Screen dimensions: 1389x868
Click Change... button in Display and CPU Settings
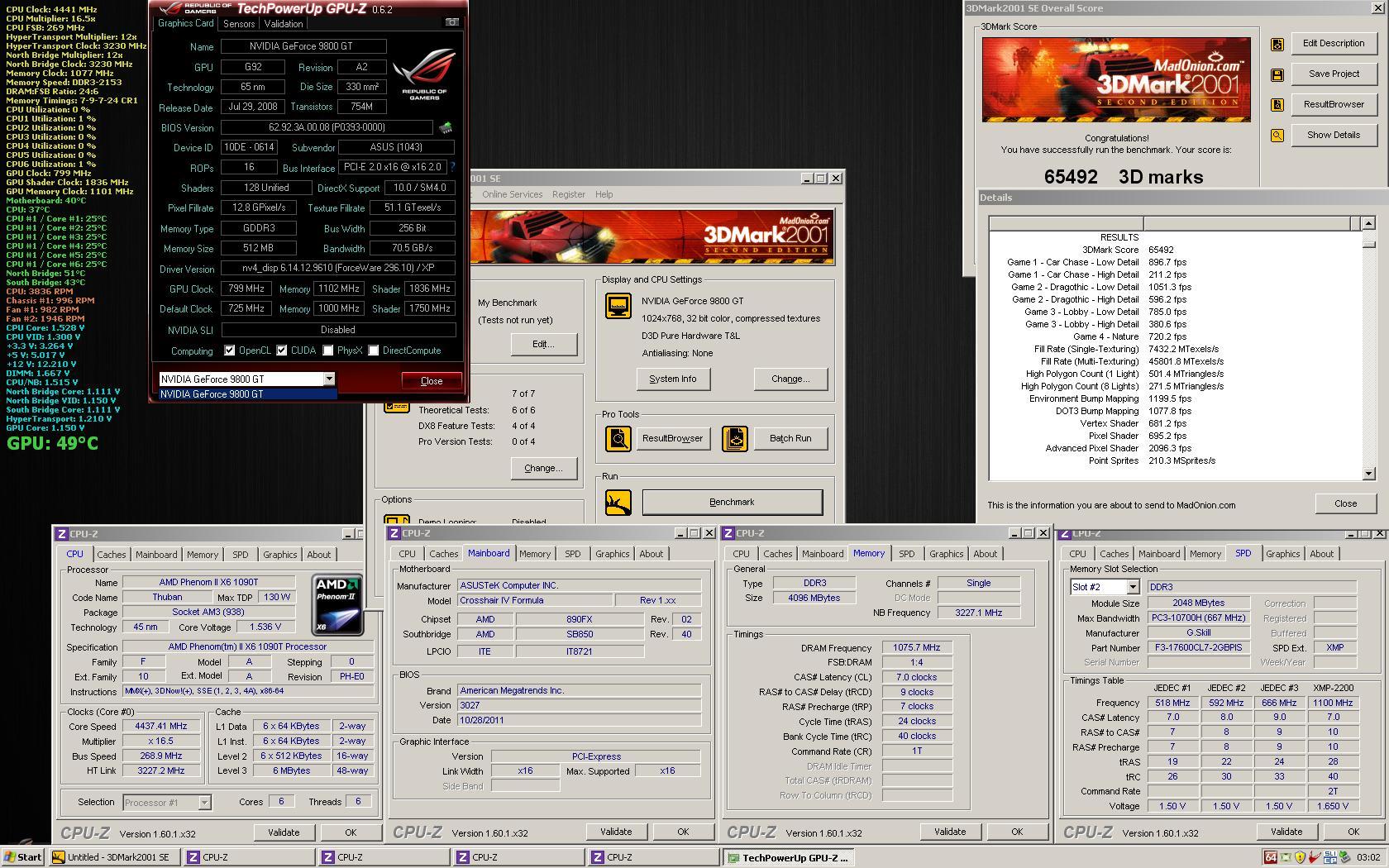(x=790, y=379)
